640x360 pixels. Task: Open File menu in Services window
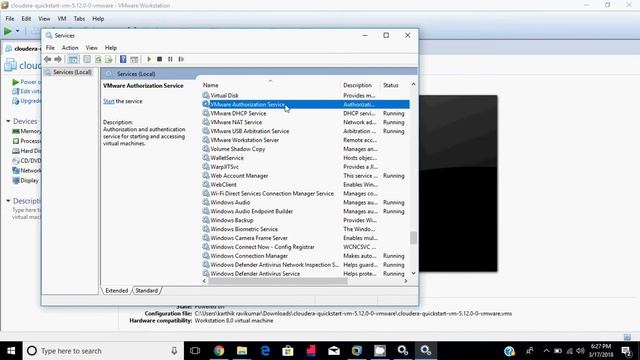[x=50, y=48]
